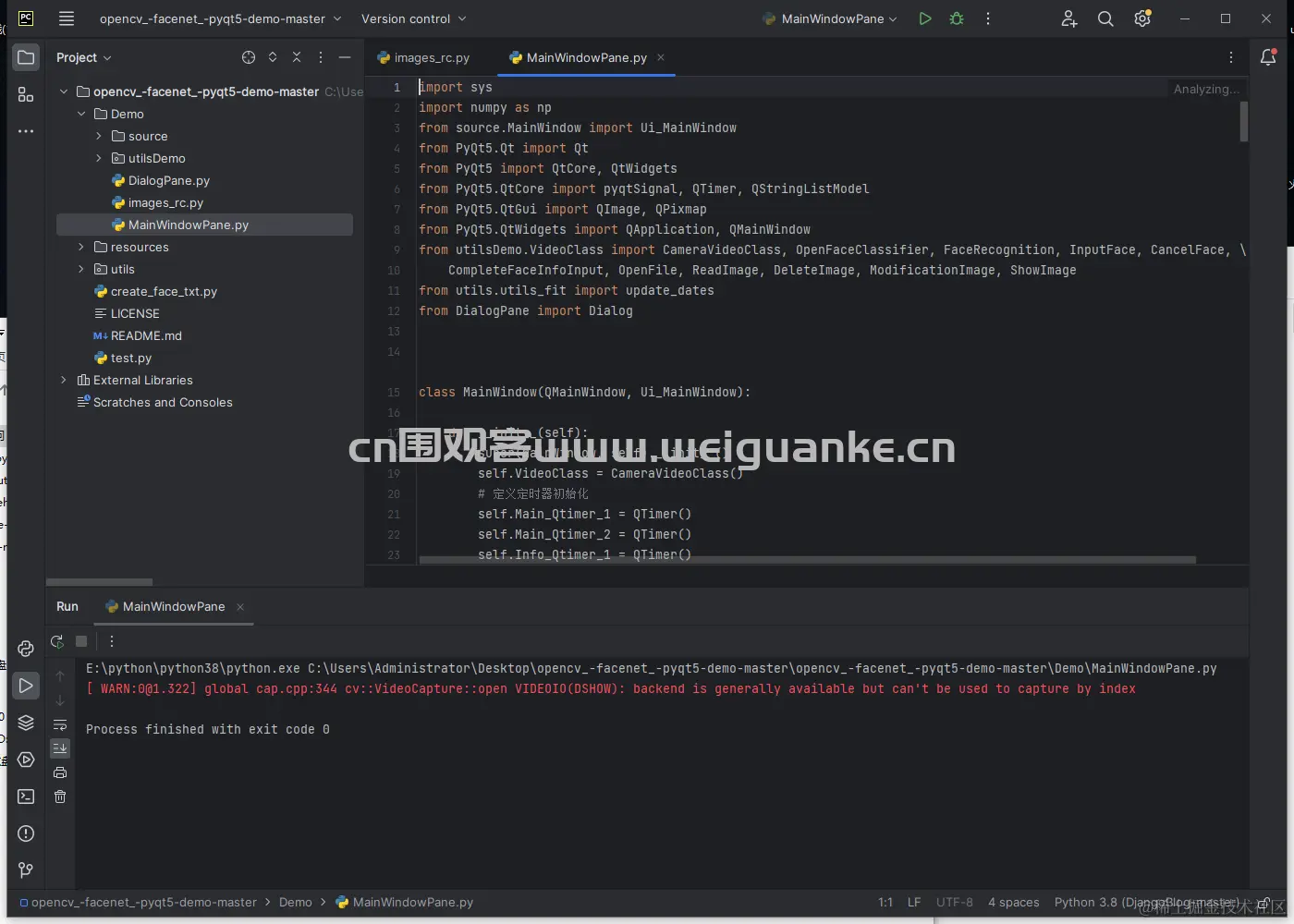This screenshot has height=924, width=1294.
Task: Toggle soft-wrap in Run console
Action: click(x=60, y=724)
